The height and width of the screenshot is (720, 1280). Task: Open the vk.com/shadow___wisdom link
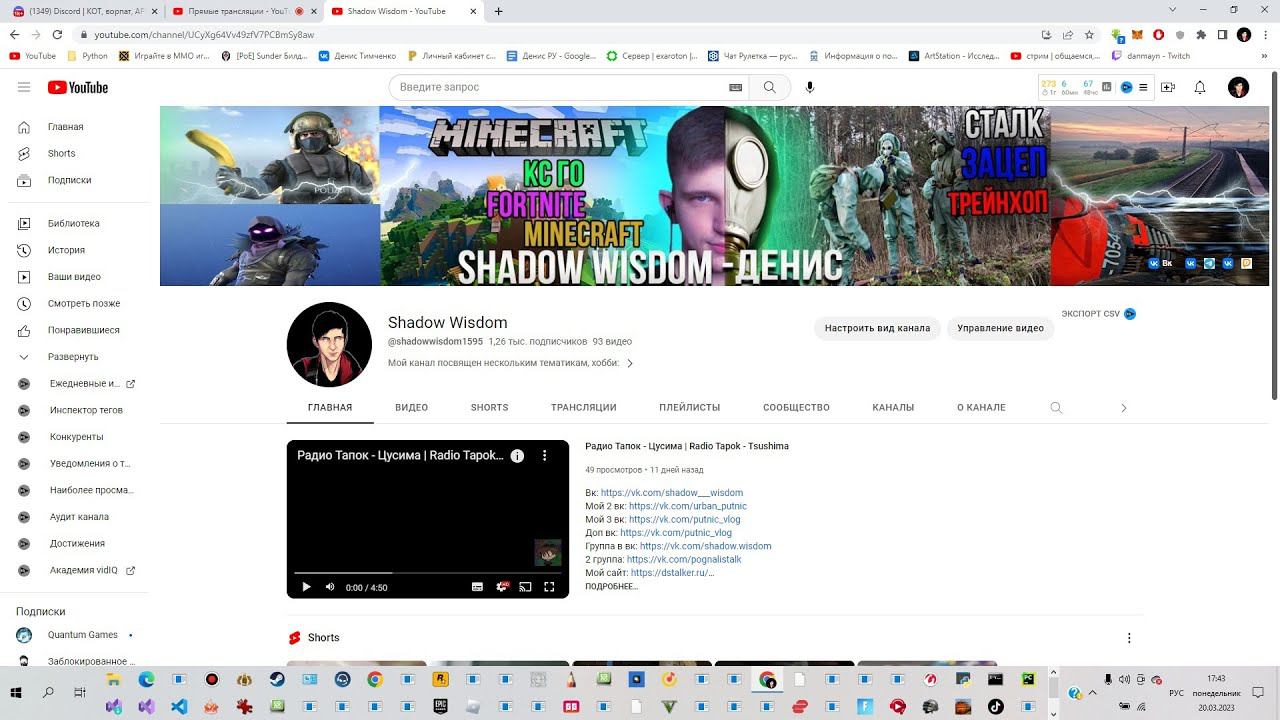tap(672, 492)
